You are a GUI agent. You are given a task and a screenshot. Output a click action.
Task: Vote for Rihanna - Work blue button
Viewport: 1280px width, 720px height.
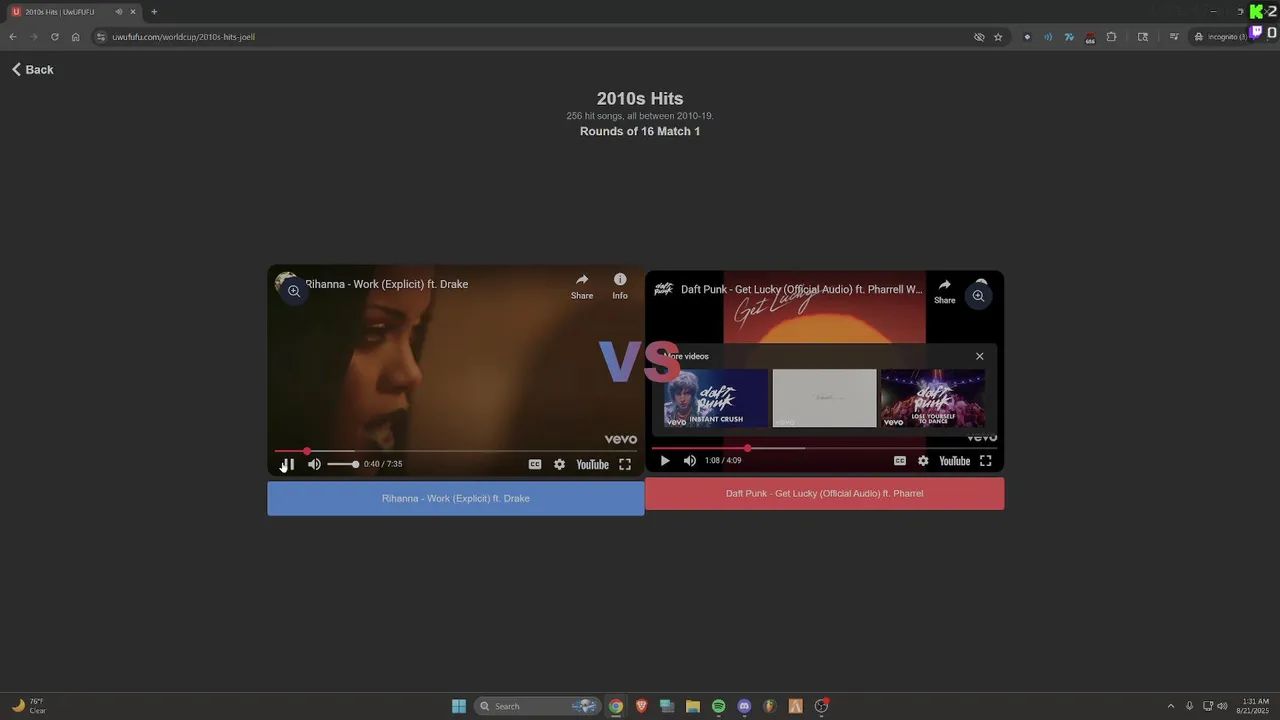(456, 498)
